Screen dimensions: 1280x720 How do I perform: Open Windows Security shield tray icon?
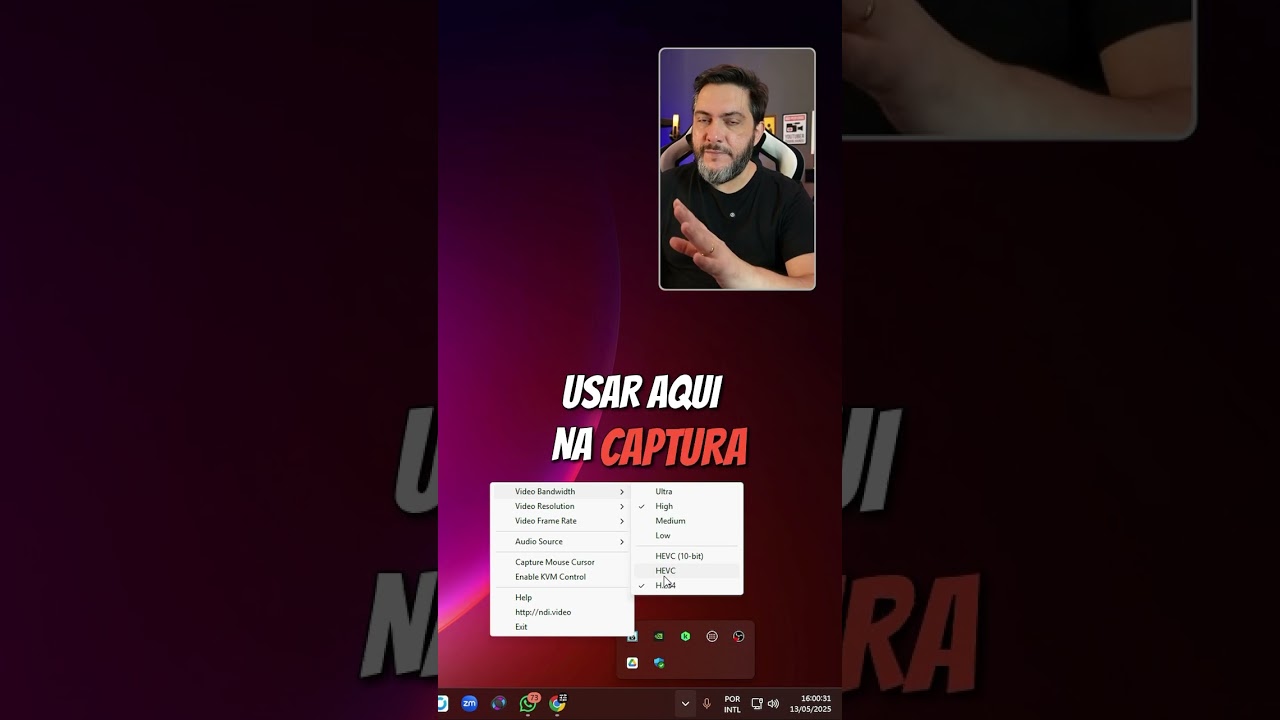coord(659,663)
